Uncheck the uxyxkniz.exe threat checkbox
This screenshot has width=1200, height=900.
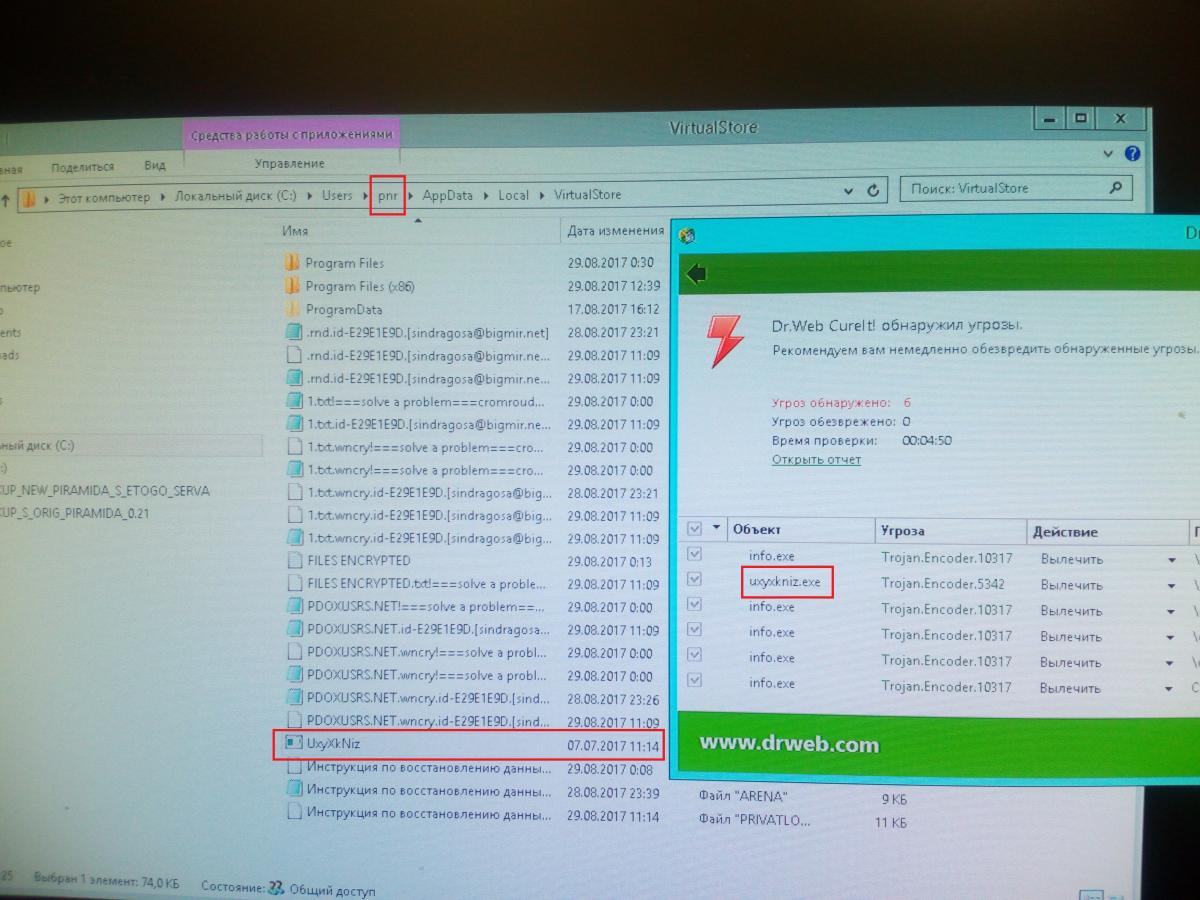694,579
